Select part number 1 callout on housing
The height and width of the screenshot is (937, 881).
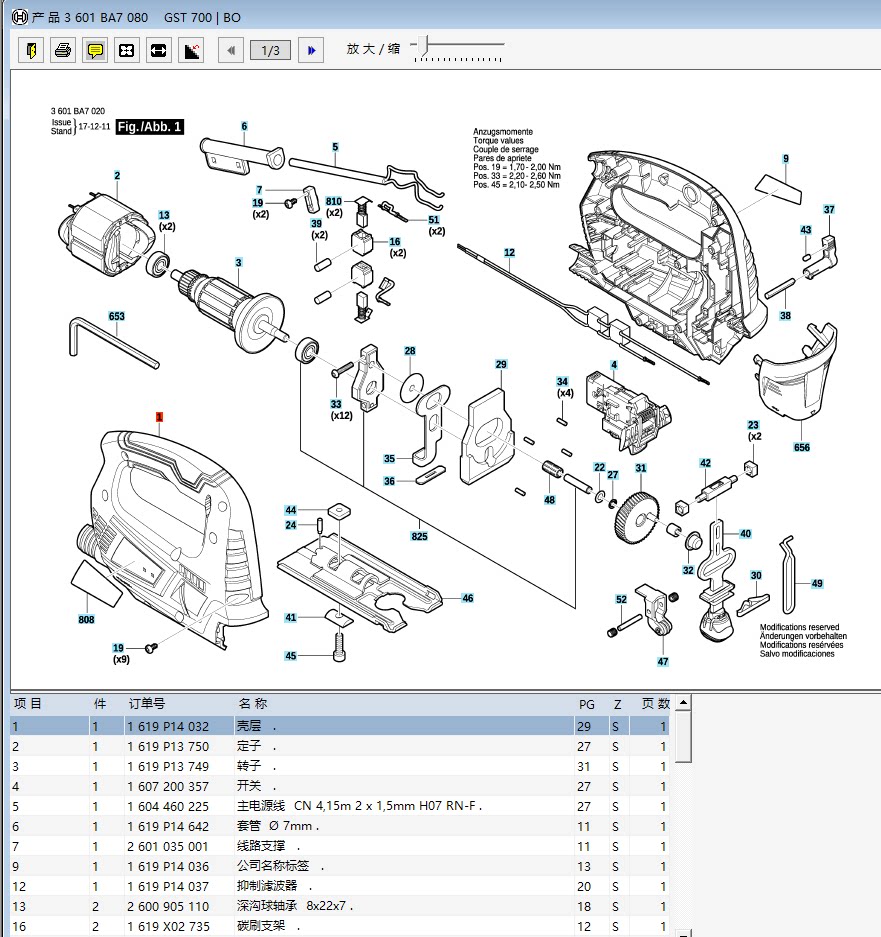[x=159, y=417]
